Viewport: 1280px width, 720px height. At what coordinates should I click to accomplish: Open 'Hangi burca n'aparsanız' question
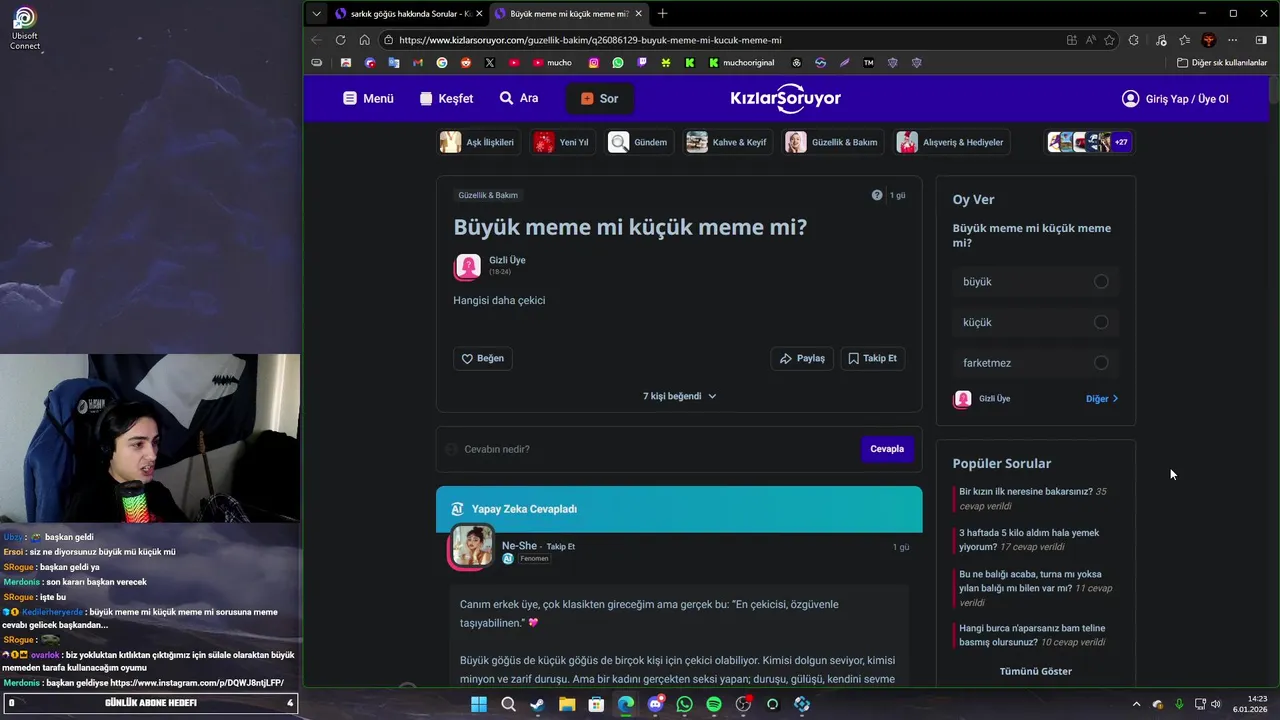coord(1032,635)
